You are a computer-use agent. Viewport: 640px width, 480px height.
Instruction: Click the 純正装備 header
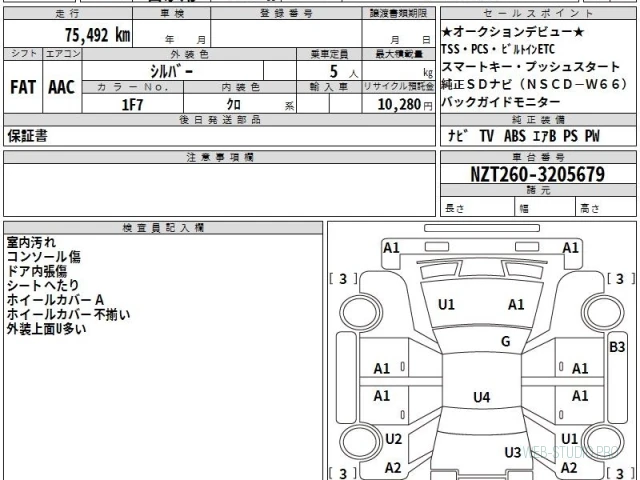coord(538,120)
